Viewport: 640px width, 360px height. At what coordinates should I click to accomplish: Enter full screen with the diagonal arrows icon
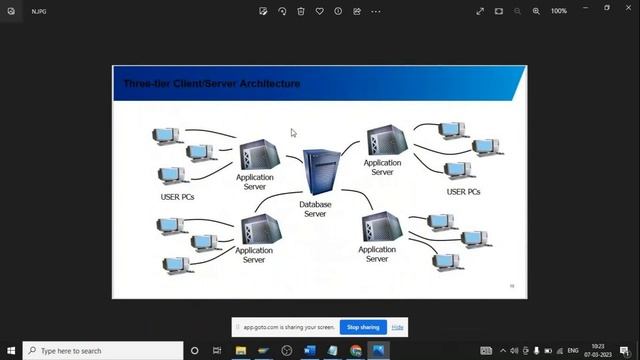[480, 11]
